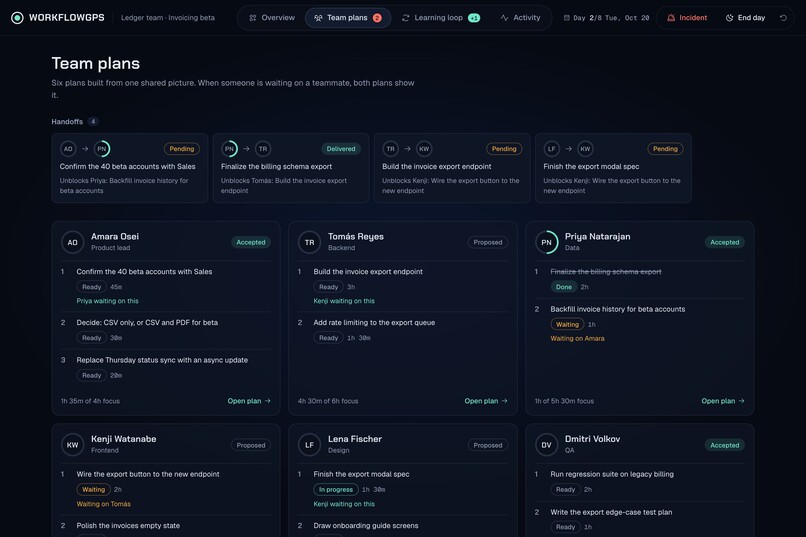The image size is (806, 537).
Task: Click 'Priya waiting on this' note
Action: click(x=107, y=301)
